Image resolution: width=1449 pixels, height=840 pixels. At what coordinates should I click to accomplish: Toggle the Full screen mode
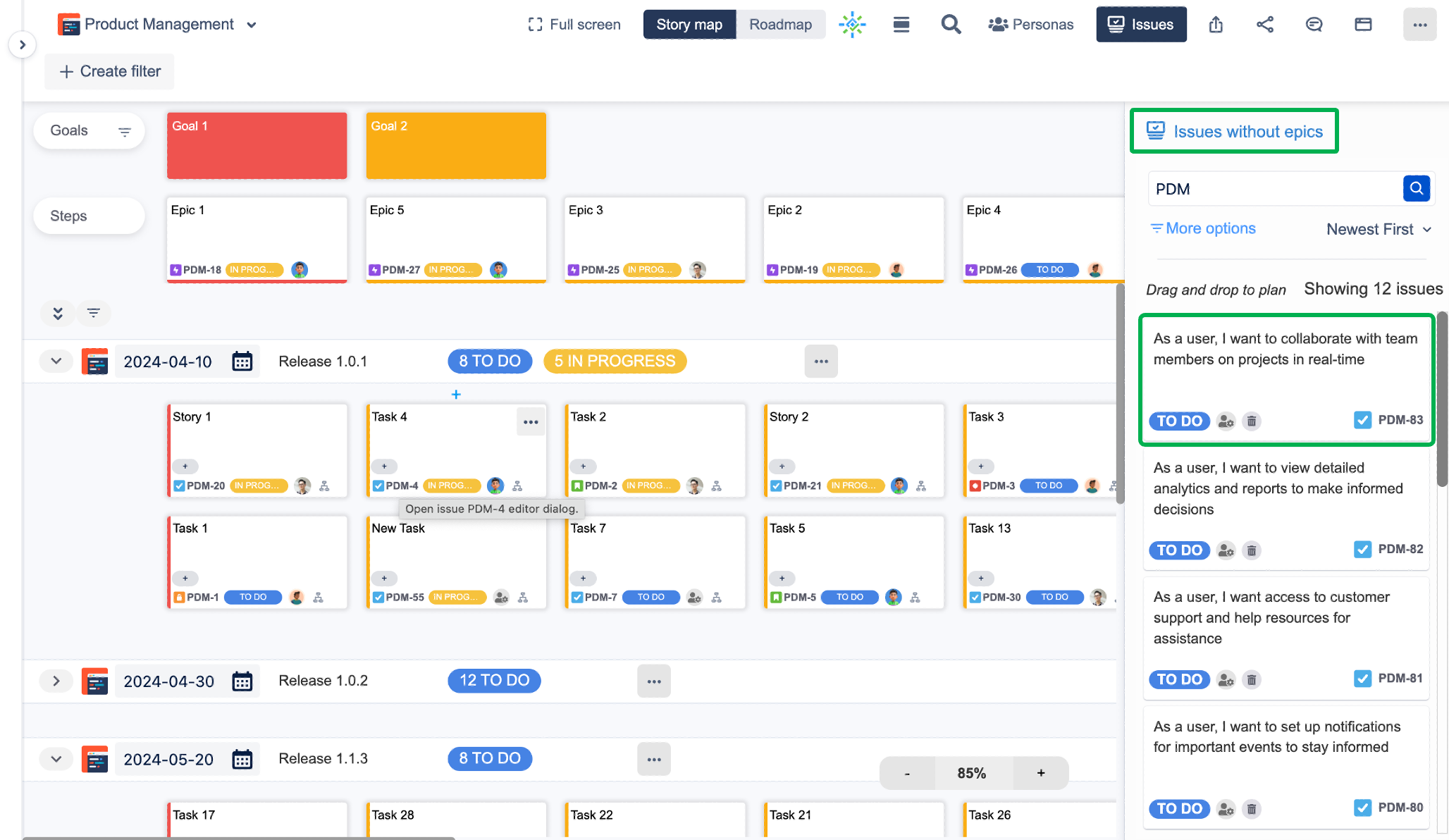[x=574, y=25]
